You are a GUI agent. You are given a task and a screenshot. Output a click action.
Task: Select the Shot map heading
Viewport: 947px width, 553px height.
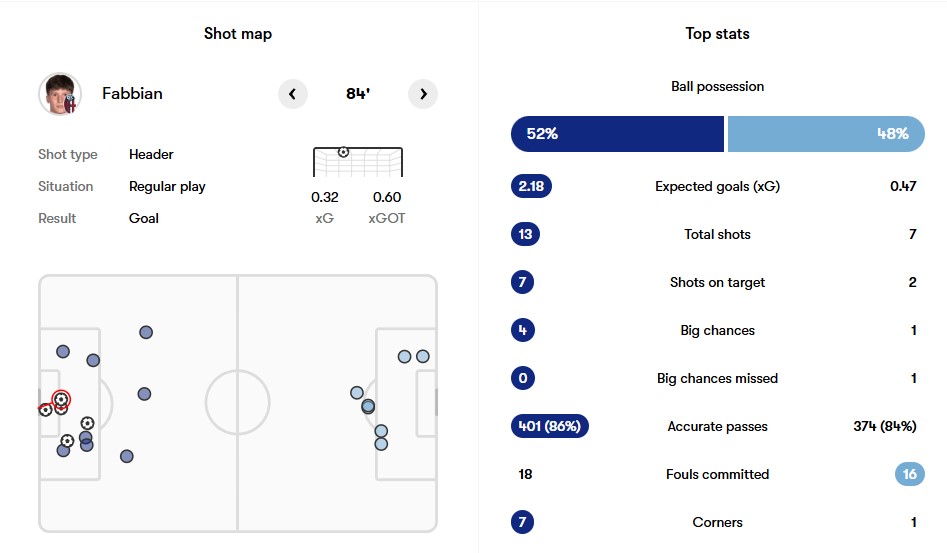click(x=238, y=34)
